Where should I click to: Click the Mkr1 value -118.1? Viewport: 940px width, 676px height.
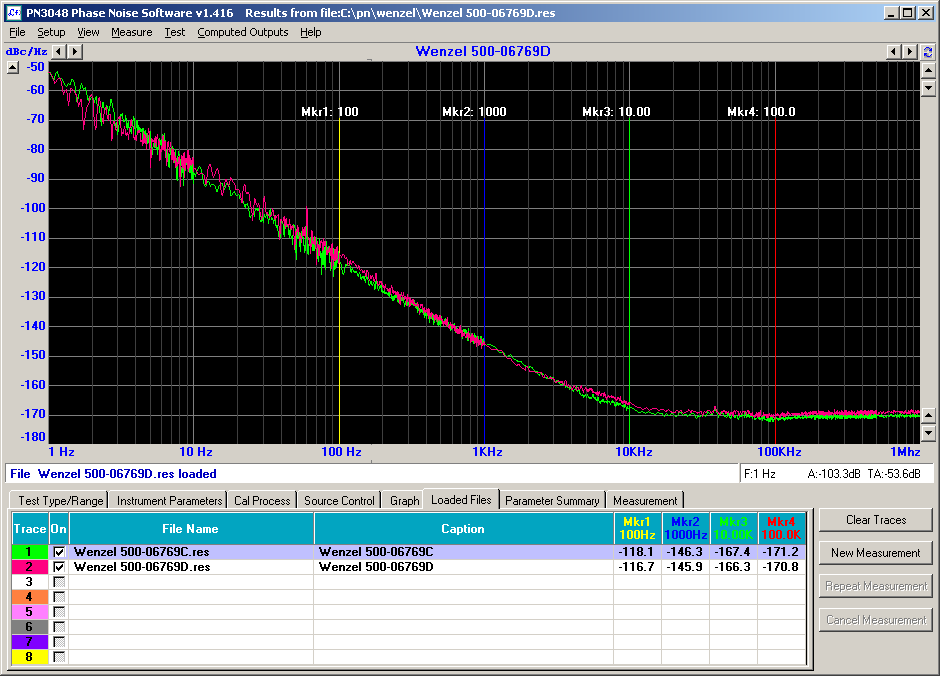tap(637, 552)
